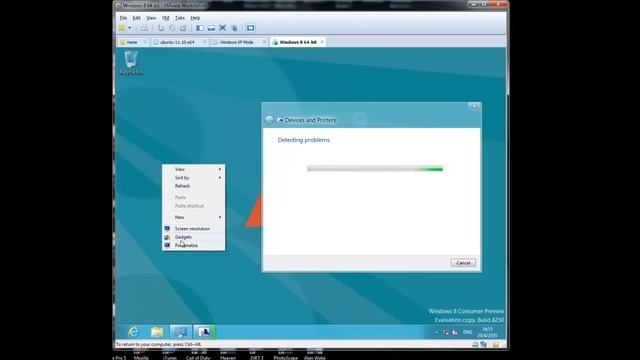Open the VMware File menu
640x360 pixels.
click(x=123, y=18)
